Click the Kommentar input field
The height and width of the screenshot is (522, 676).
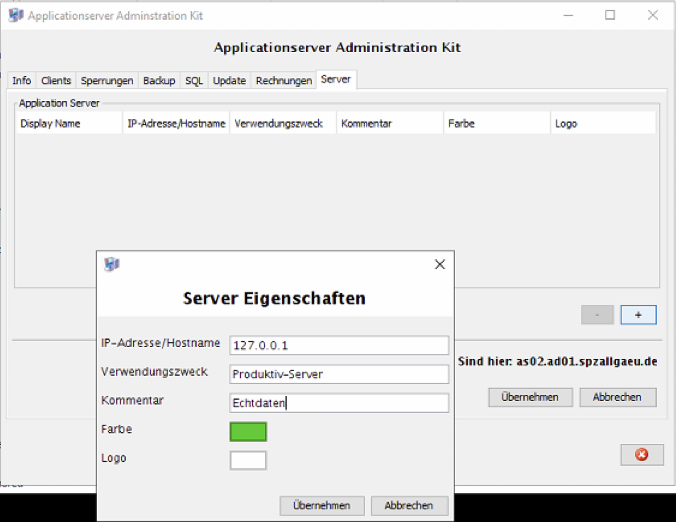pyautogui.click(x=339, y=403)
